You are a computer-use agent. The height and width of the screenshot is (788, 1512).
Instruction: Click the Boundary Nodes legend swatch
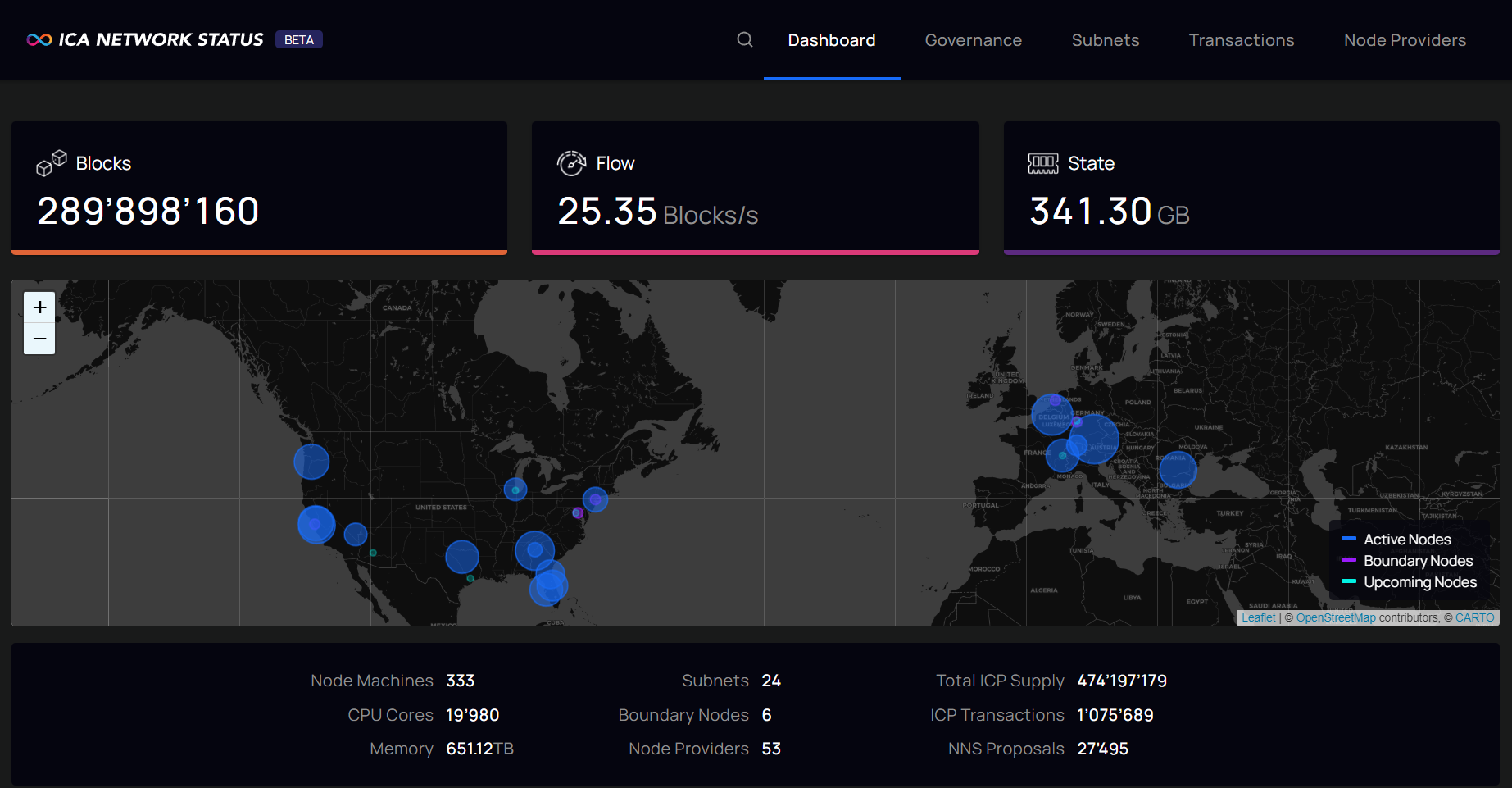pos(1349,560)
